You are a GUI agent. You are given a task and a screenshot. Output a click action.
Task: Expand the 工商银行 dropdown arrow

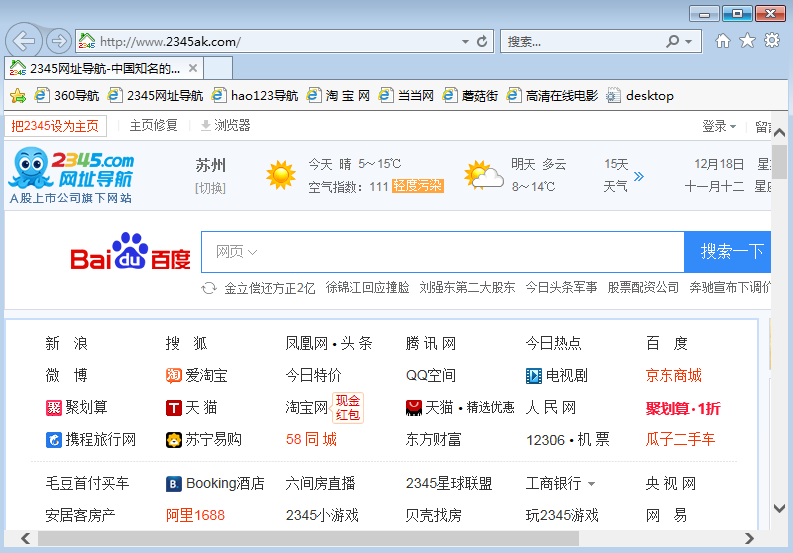click(591, 484)
